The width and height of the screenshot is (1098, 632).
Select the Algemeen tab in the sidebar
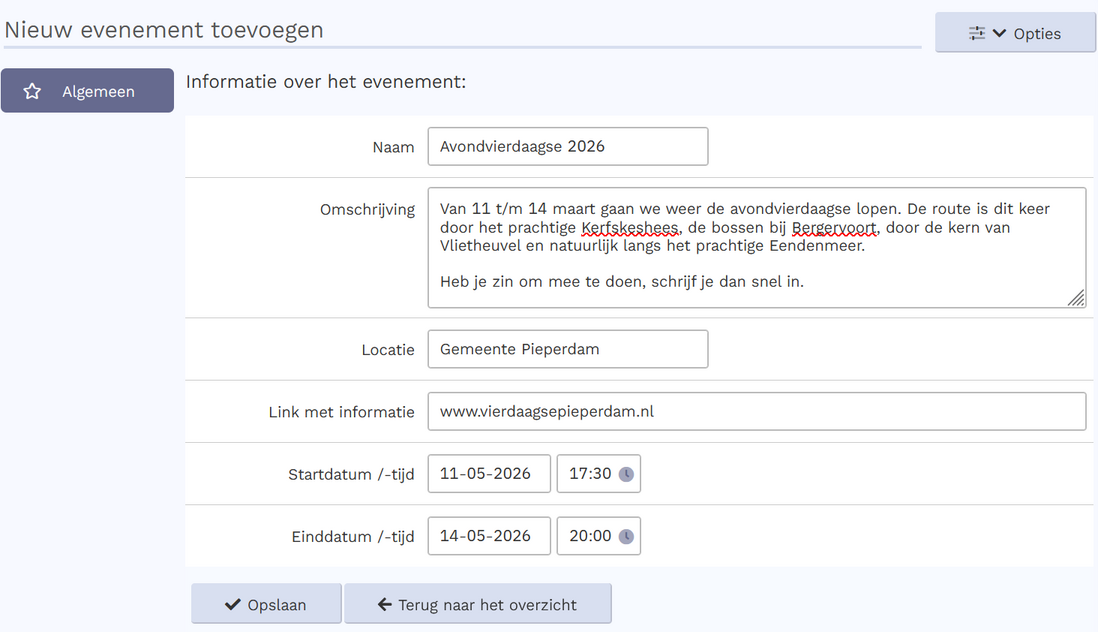[87, 90]
